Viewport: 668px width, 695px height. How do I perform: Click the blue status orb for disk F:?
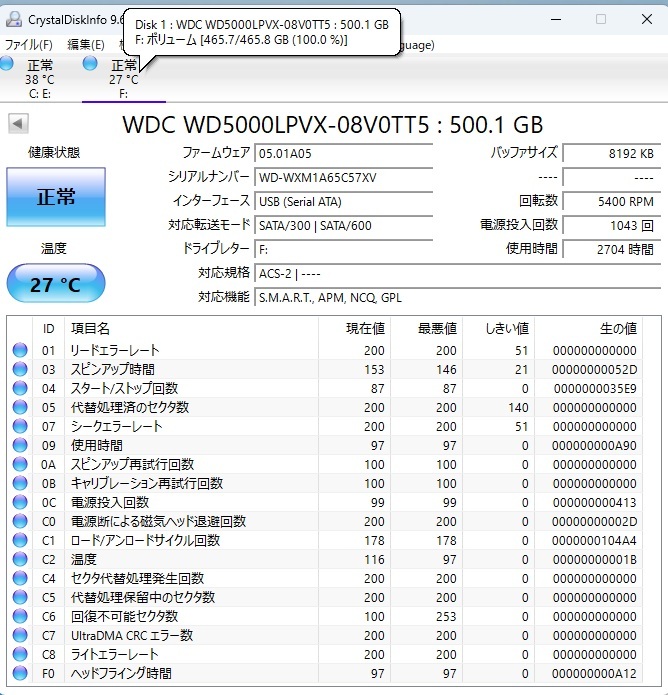coord(90,63)
